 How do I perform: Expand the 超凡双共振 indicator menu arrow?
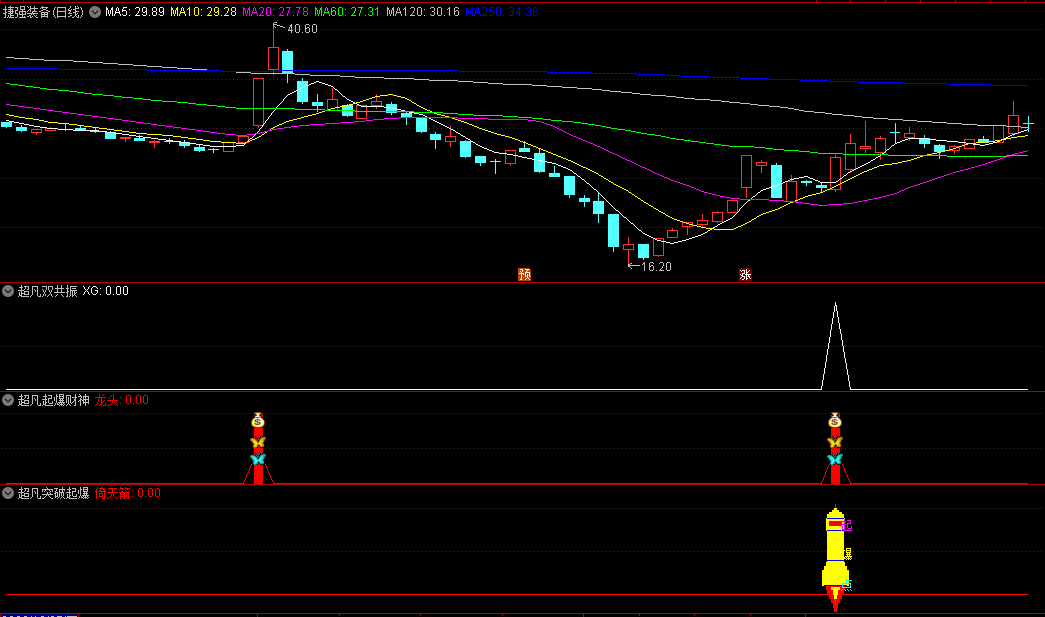(x=8, y=291)
